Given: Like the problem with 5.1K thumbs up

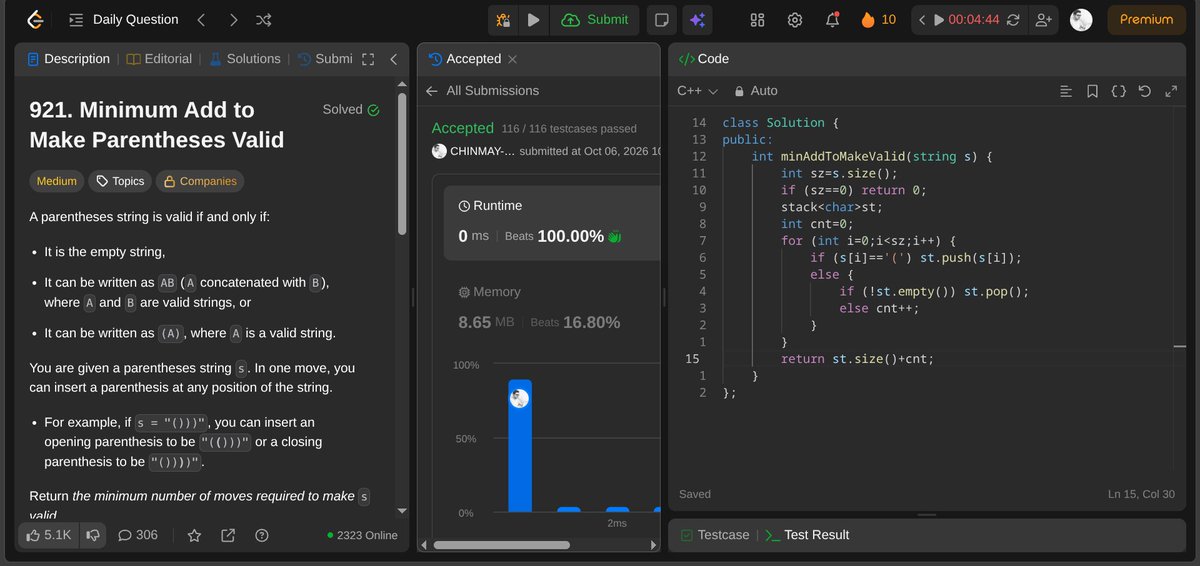Looking at the screenshot, I should pos(48,535).
